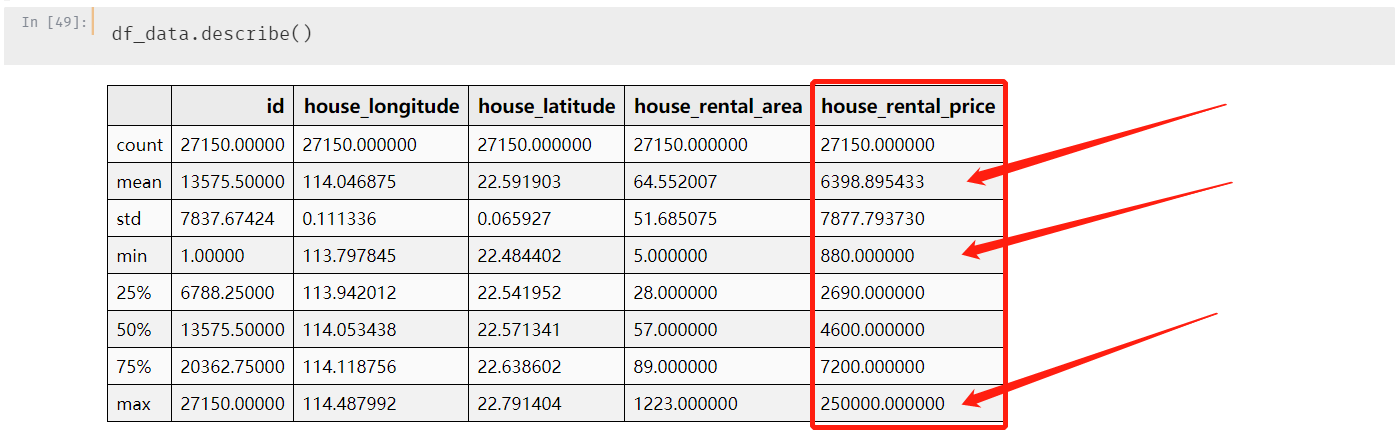Image resolution: width=1396 pixels, height=445 pixels.
Task: Click the count row label
Action: (x=139, y=145)
